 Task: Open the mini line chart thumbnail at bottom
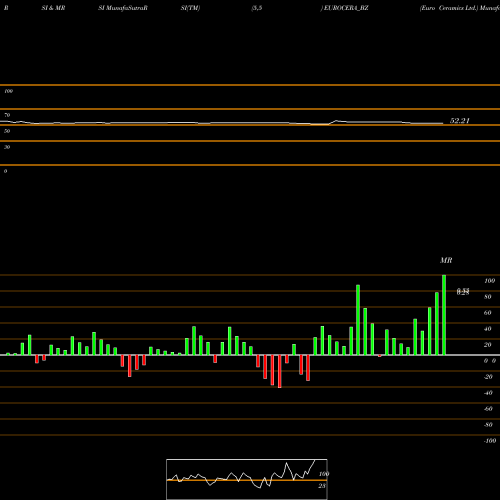[x=247, y=479]
